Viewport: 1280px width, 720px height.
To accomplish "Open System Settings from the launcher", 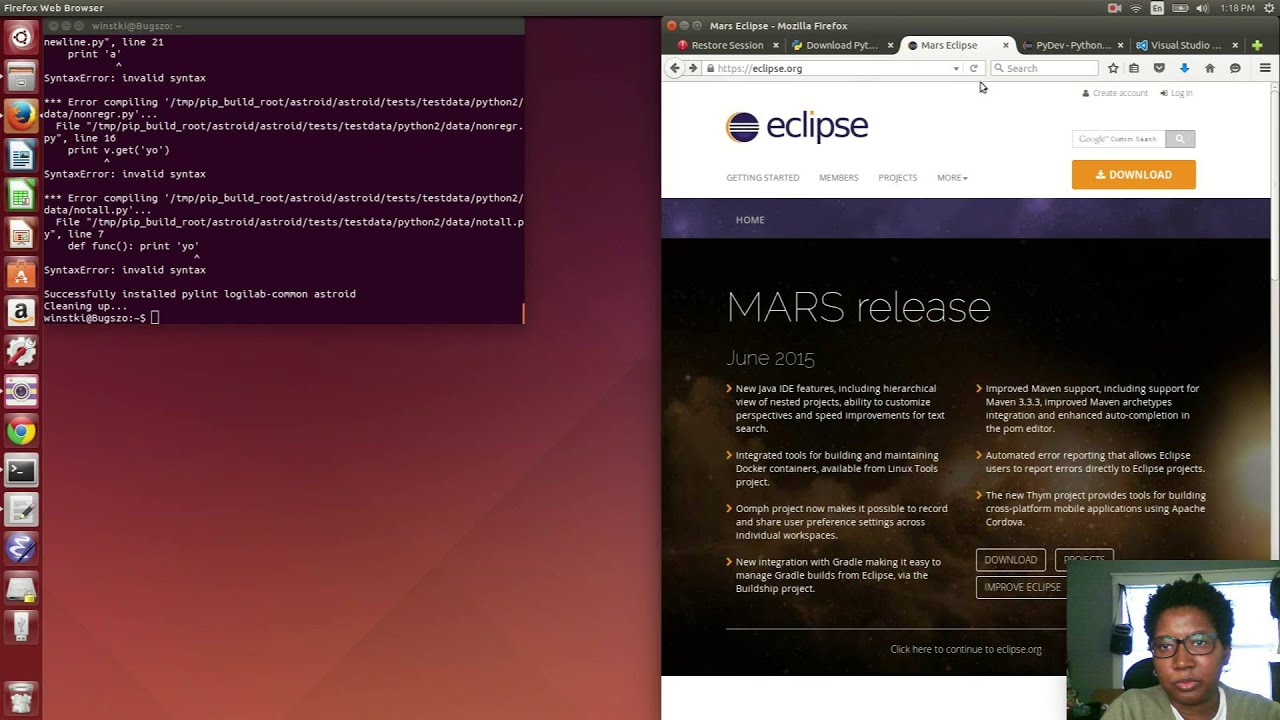I will (x=21, y=352).
